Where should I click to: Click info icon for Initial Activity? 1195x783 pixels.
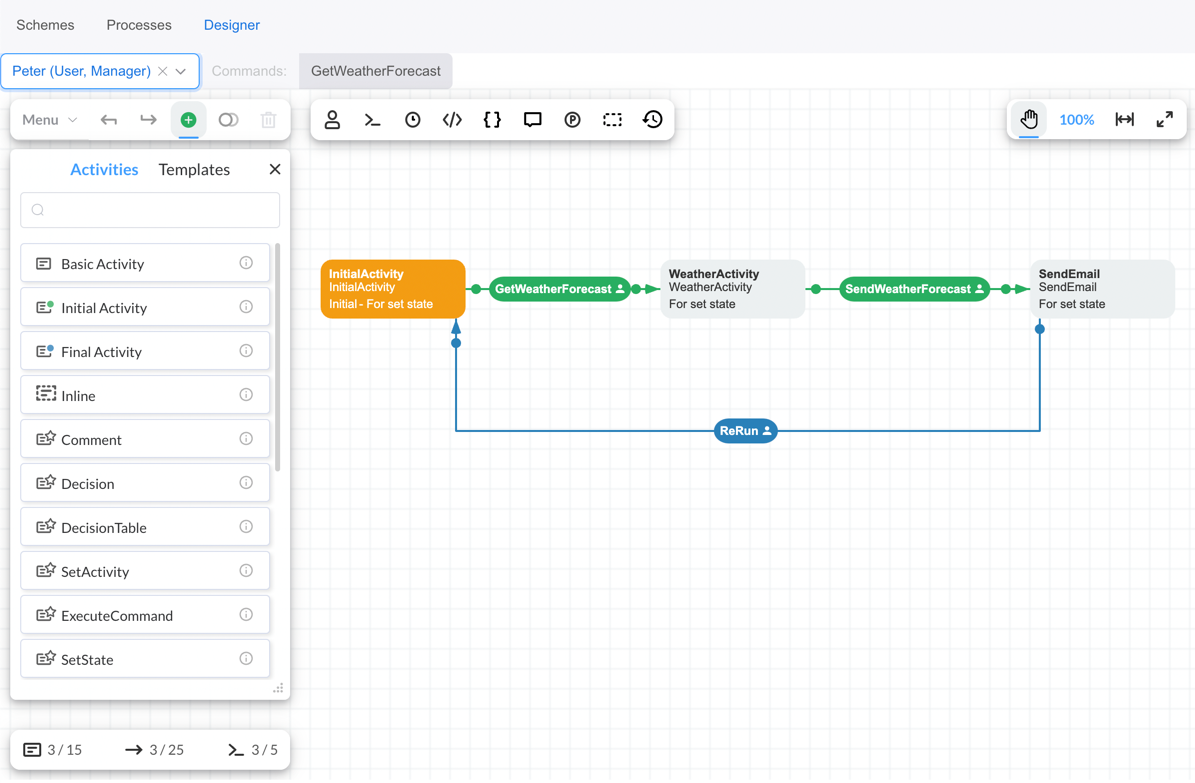click(x=246, y=307)
